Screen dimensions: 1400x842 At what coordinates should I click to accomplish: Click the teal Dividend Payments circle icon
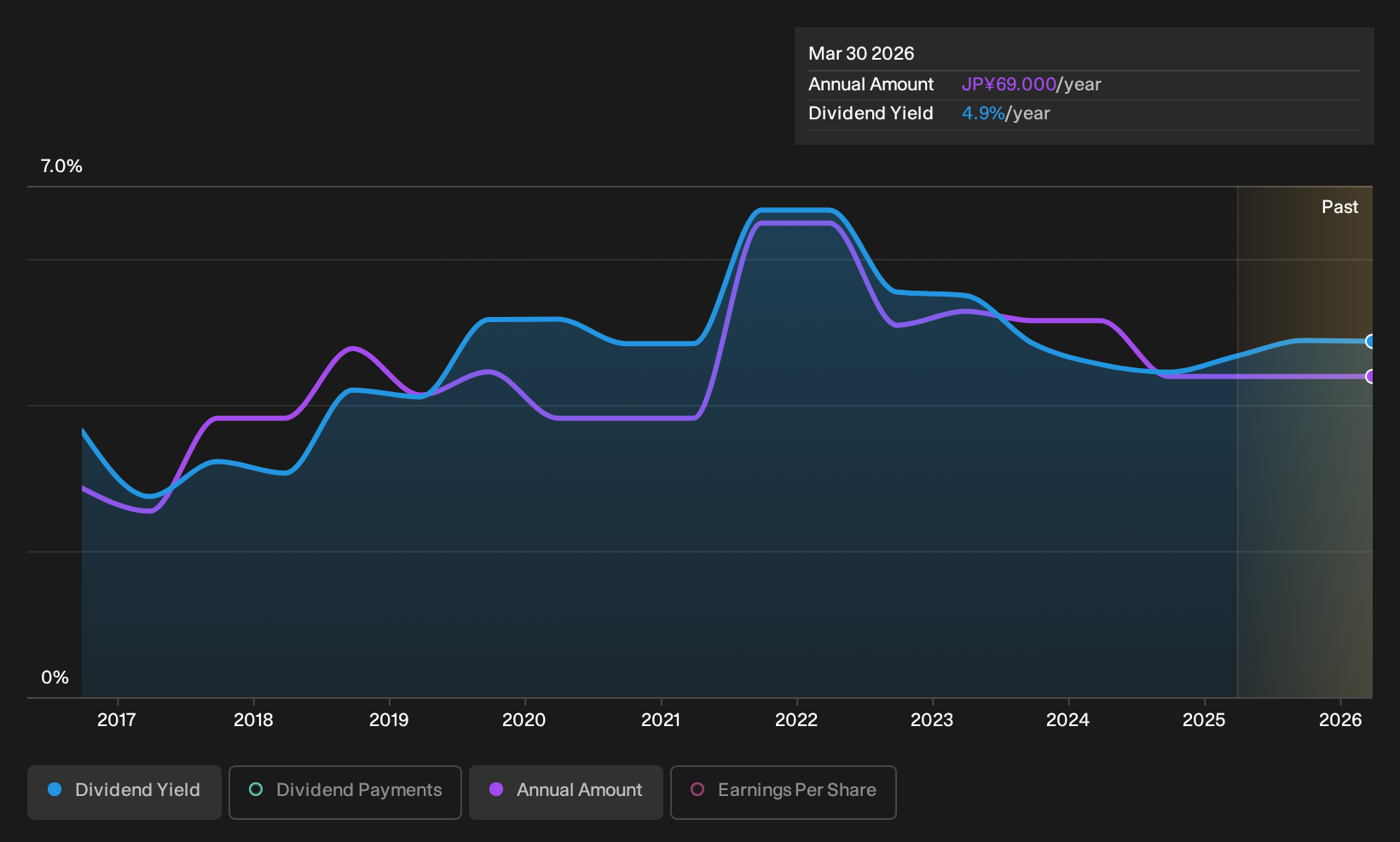click(256, 790)
